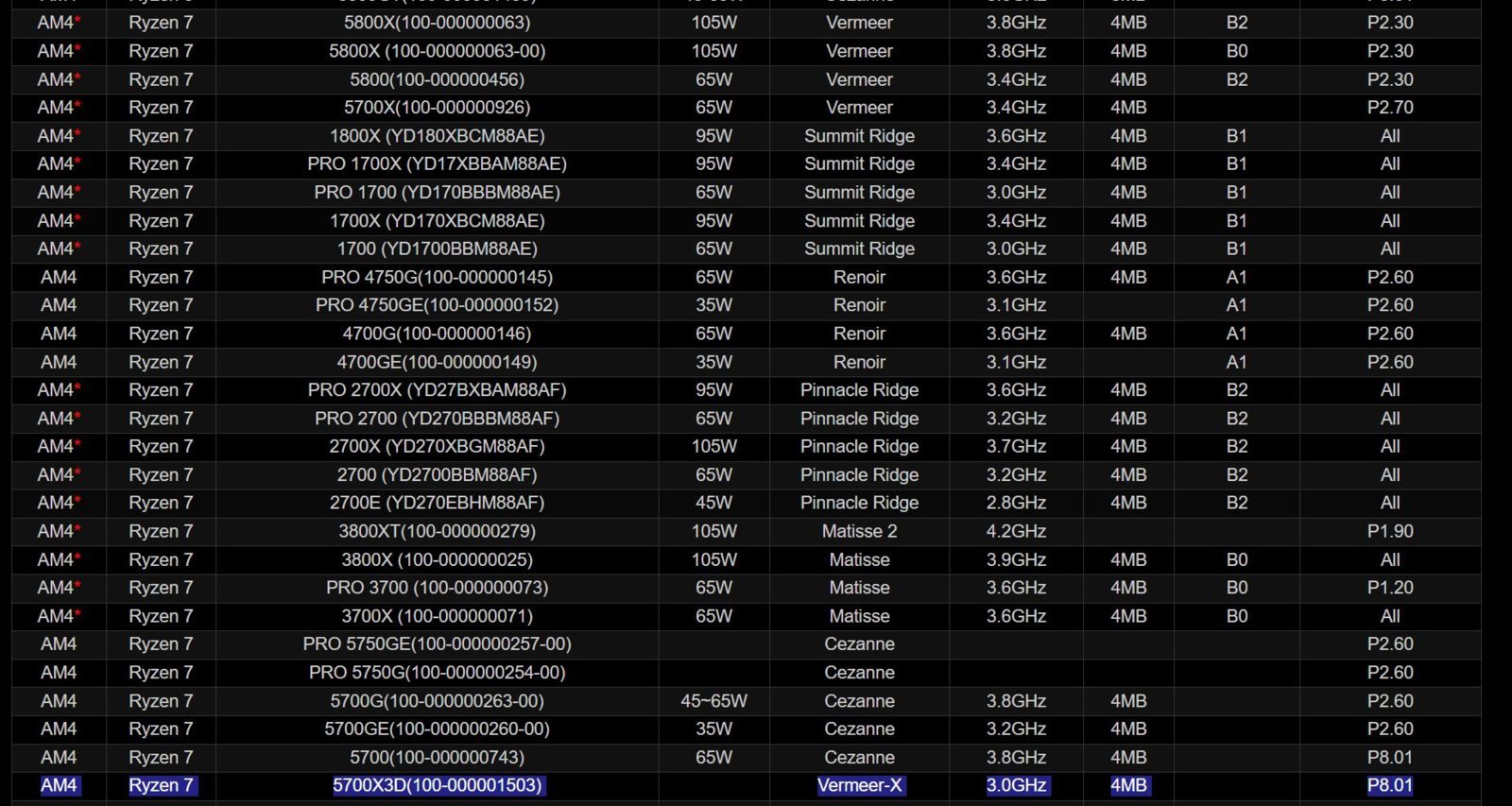Click PRO 4750G(100-000000145) model cell
The height and width of the screenshot is (806, 1512).
coord(437,277)
